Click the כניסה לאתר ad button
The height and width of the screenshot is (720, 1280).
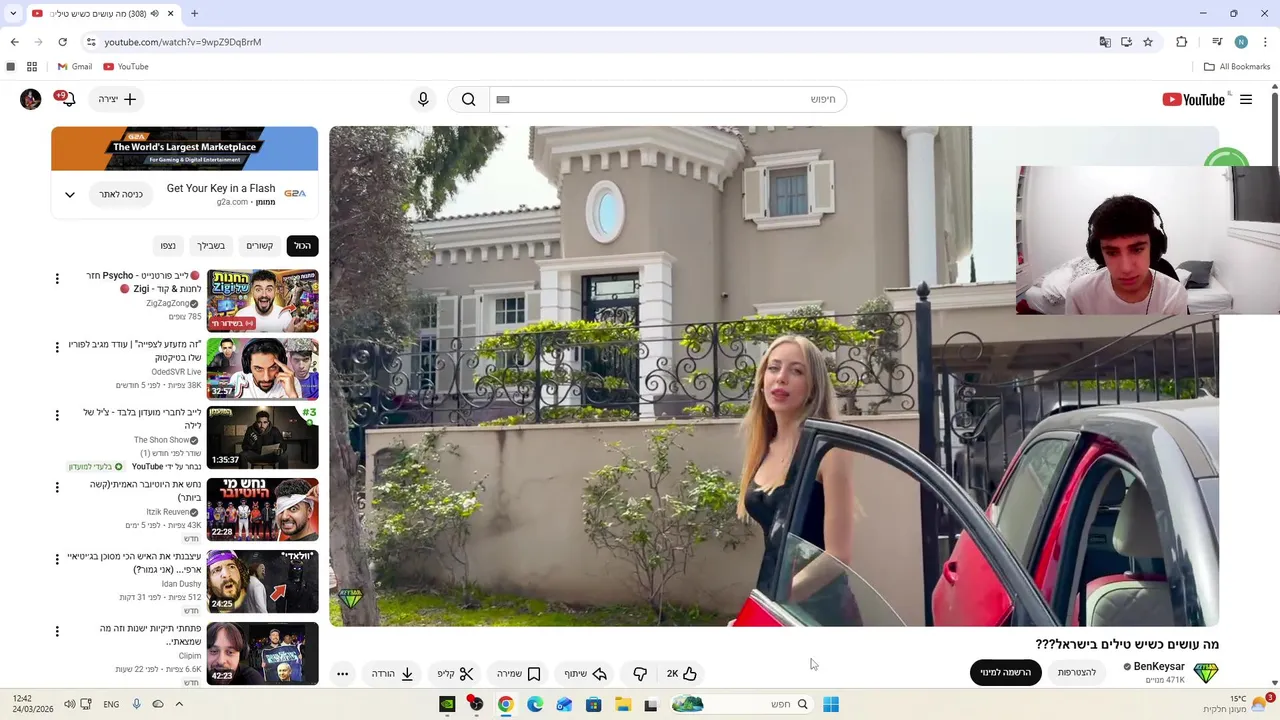(121, 195)
